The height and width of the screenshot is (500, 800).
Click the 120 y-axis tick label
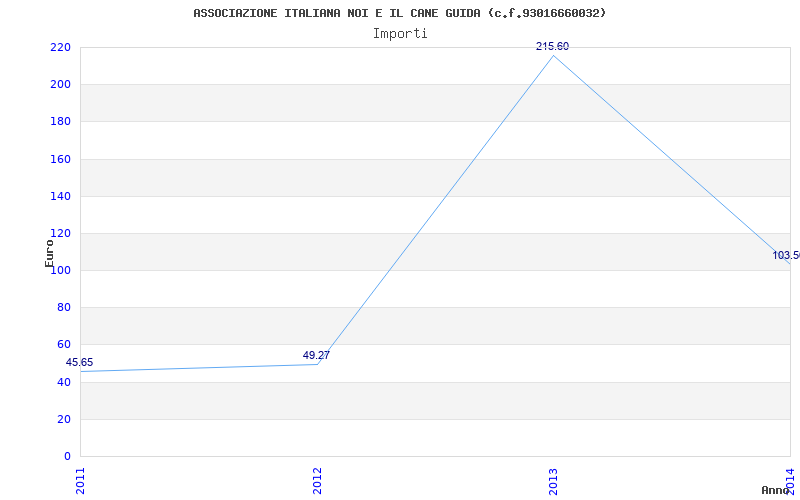(x=60, y=234)
